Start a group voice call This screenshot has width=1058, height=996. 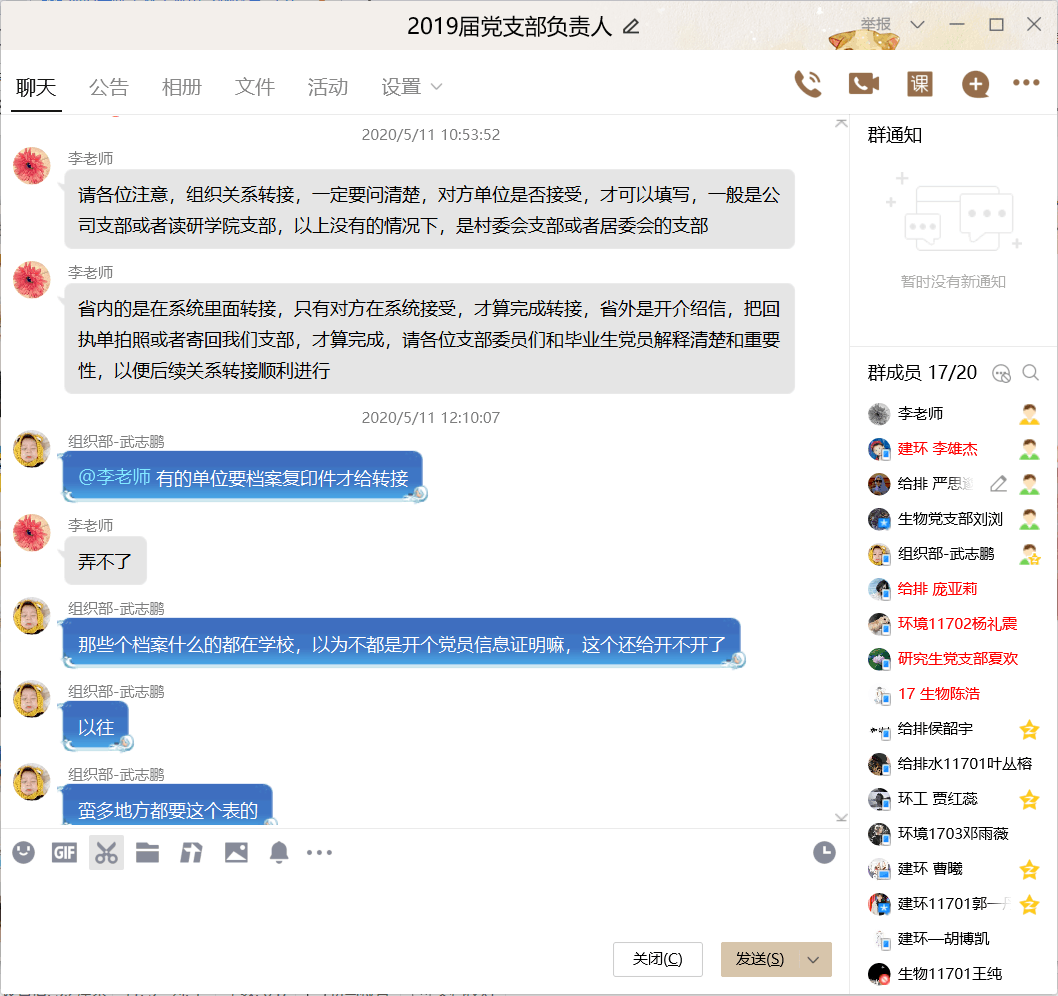pos(807,84)
